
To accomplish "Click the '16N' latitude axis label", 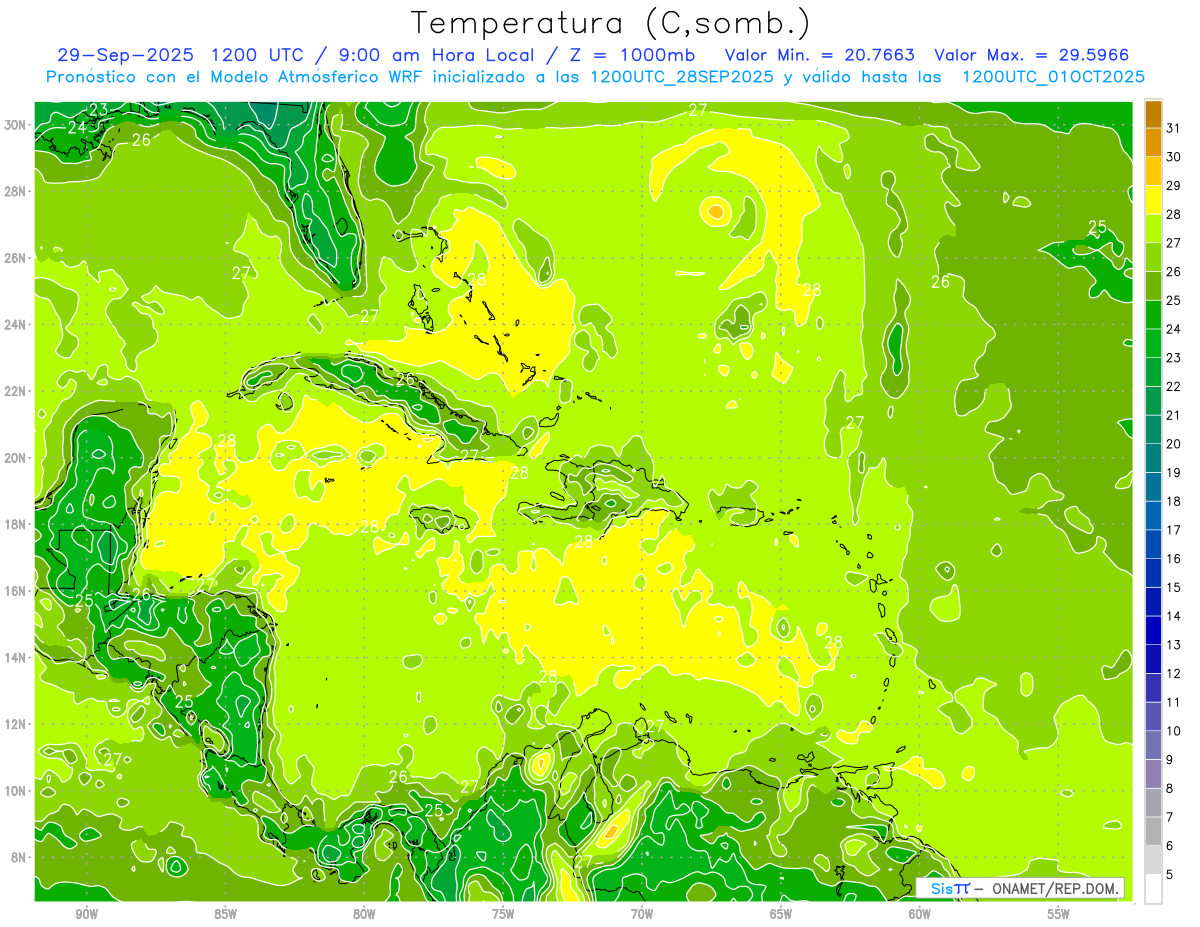I will click(x=15, y=591).
